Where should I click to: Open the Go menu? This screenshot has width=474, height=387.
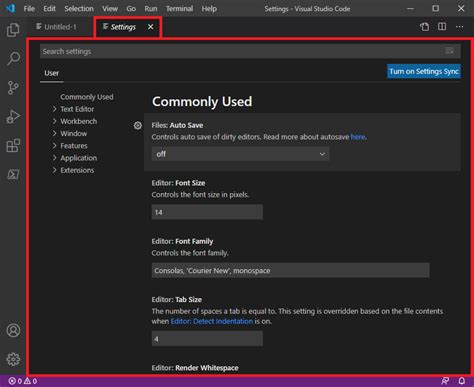coord(131,9)
